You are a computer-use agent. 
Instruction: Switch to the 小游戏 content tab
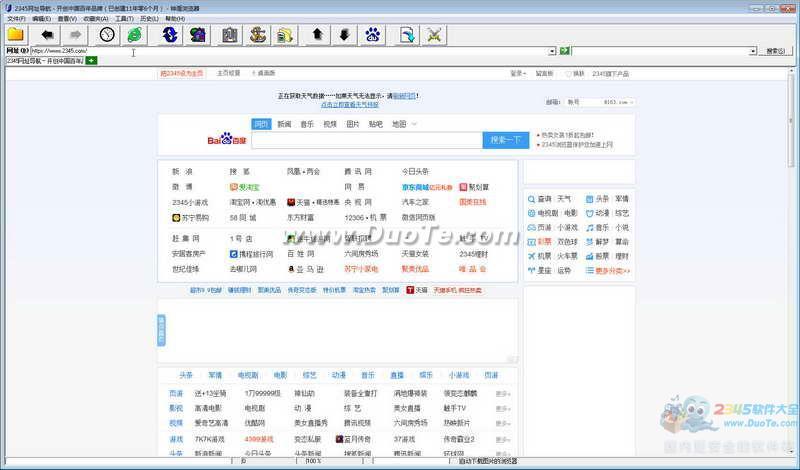pyautogui.click(x=459, y=375)
